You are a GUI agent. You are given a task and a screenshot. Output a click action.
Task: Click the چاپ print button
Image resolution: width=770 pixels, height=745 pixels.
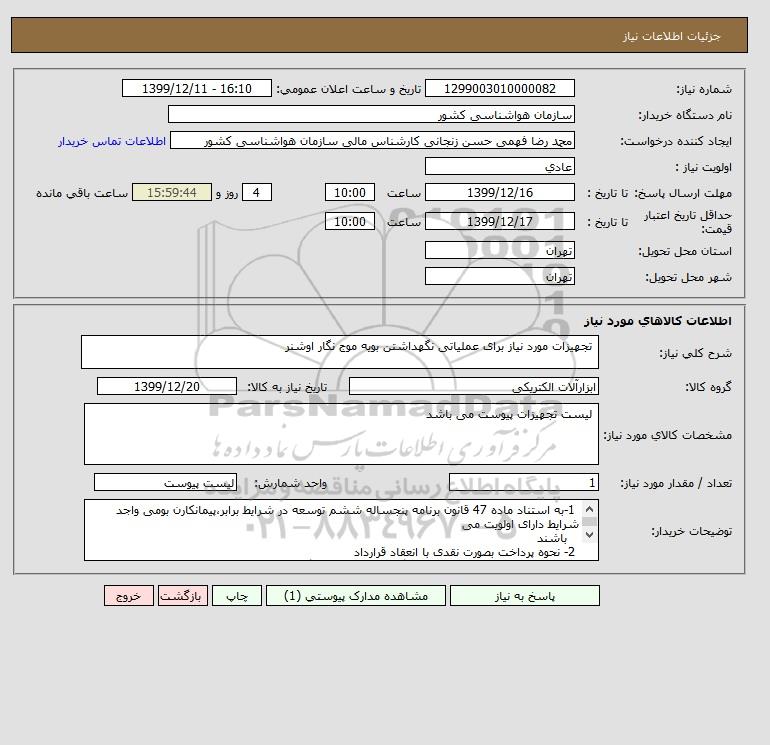pyautogui.click(x=237, y=595)
